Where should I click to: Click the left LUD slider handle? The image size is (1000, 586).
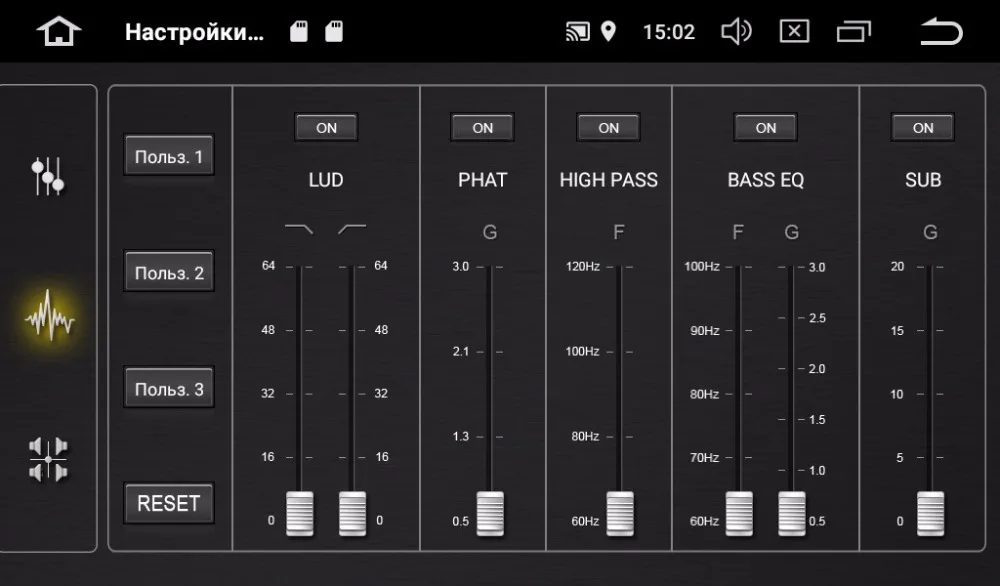300,513
